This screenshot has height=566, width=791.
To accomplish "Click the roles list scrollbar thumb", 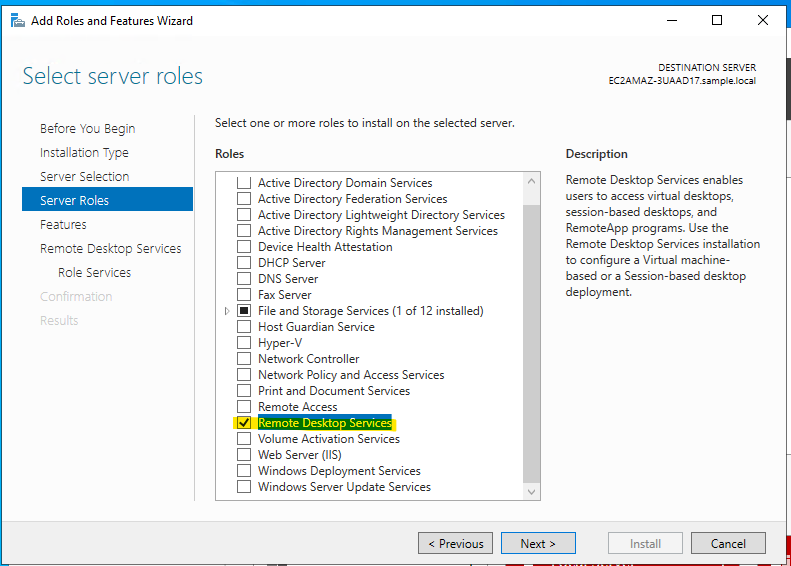I will (531, 343).
